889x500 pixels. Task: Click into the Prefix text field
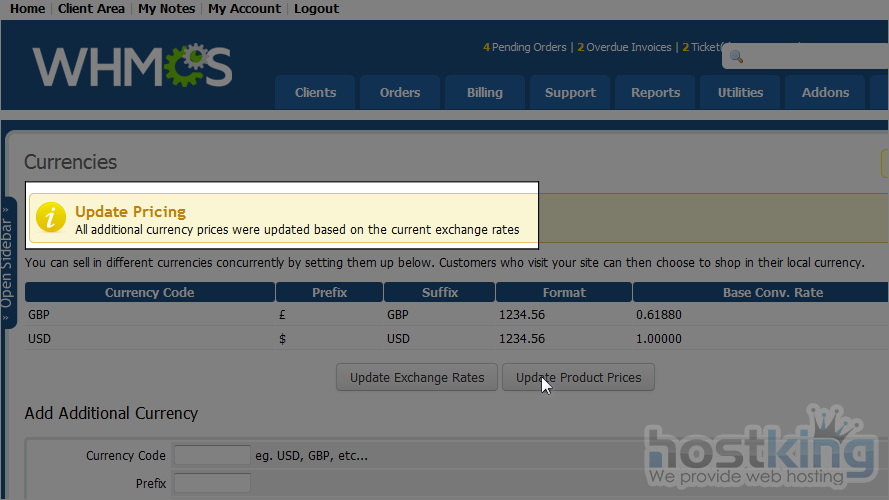pos(211,484)
